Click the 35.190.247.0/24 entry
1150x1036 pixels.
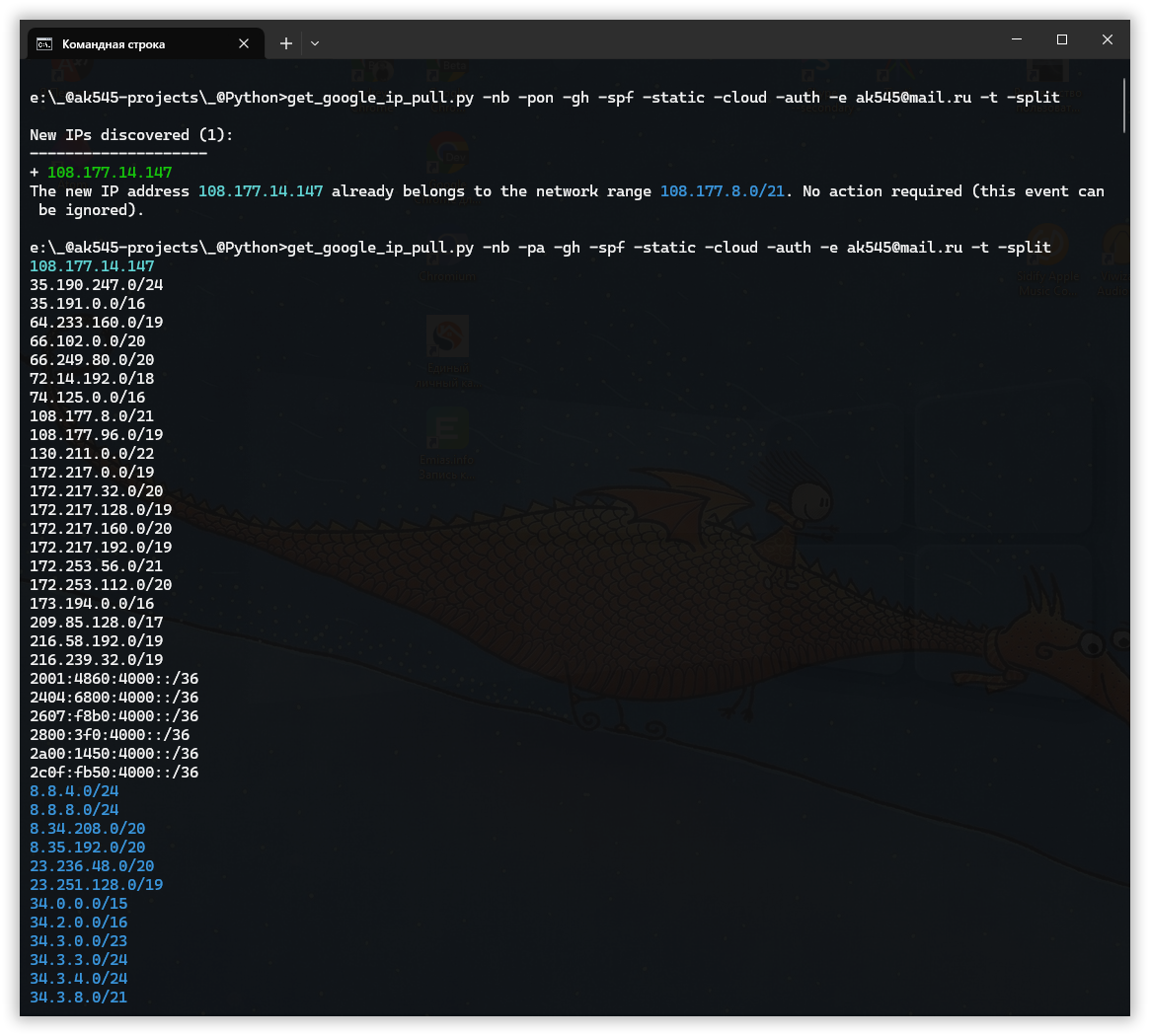point(96,285)
